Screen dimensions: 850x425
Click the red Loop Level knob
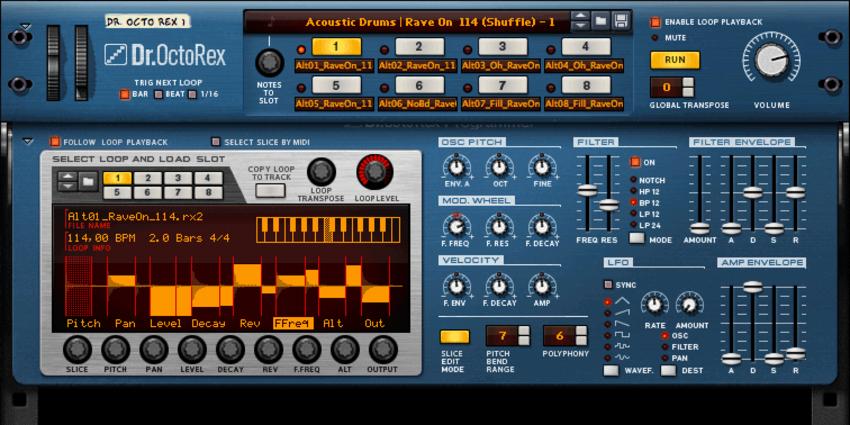coord(375,172)
